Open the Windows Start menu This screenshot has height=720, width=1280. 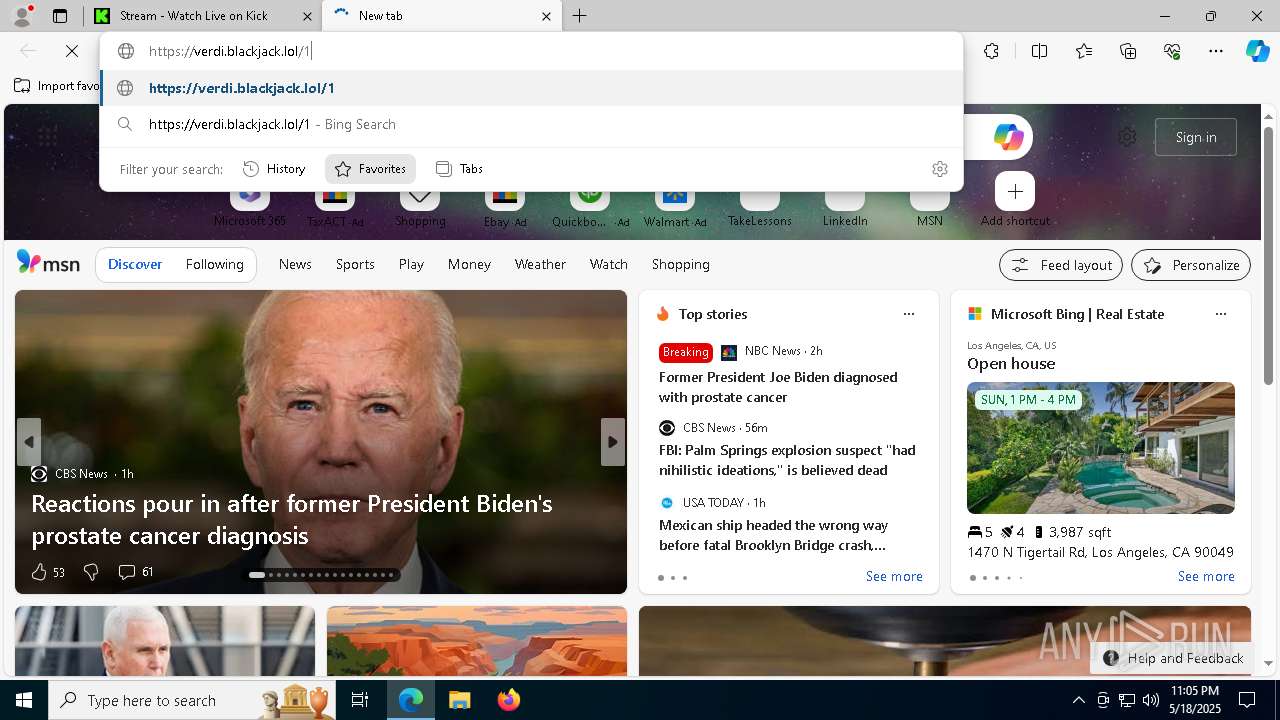[x=24, y=700]
